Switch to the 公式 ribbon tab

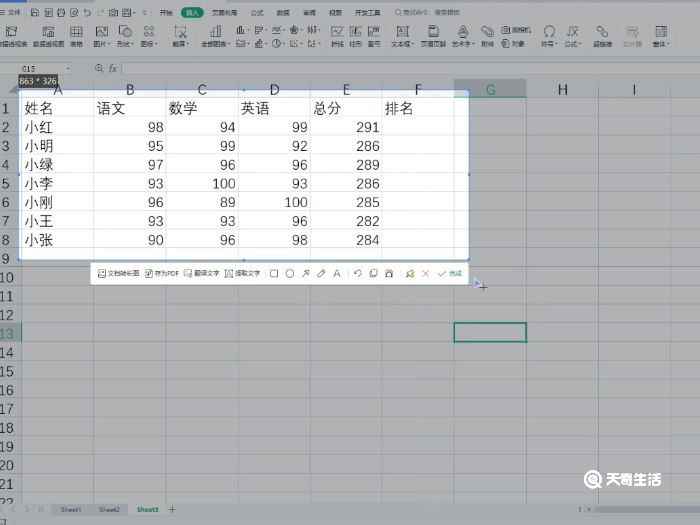pyautogui.click(x=257, y=12)
